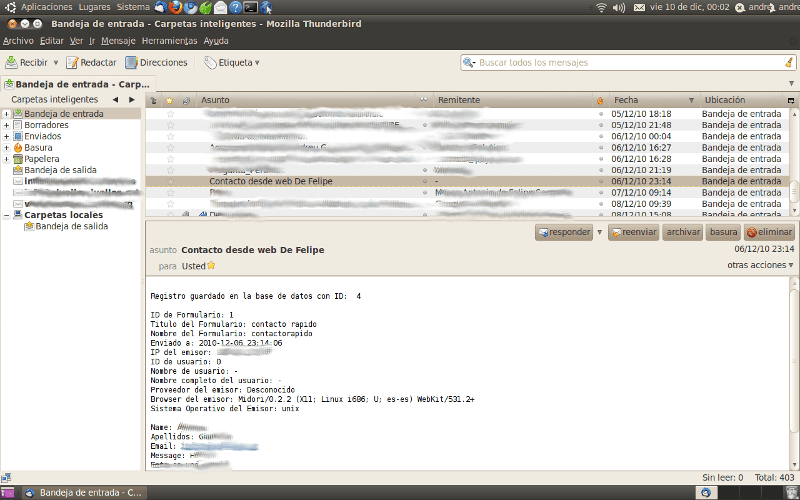Show desktop icon in bottom panel
The height and width of the screenshot is (500, 800).
[8, 492]
